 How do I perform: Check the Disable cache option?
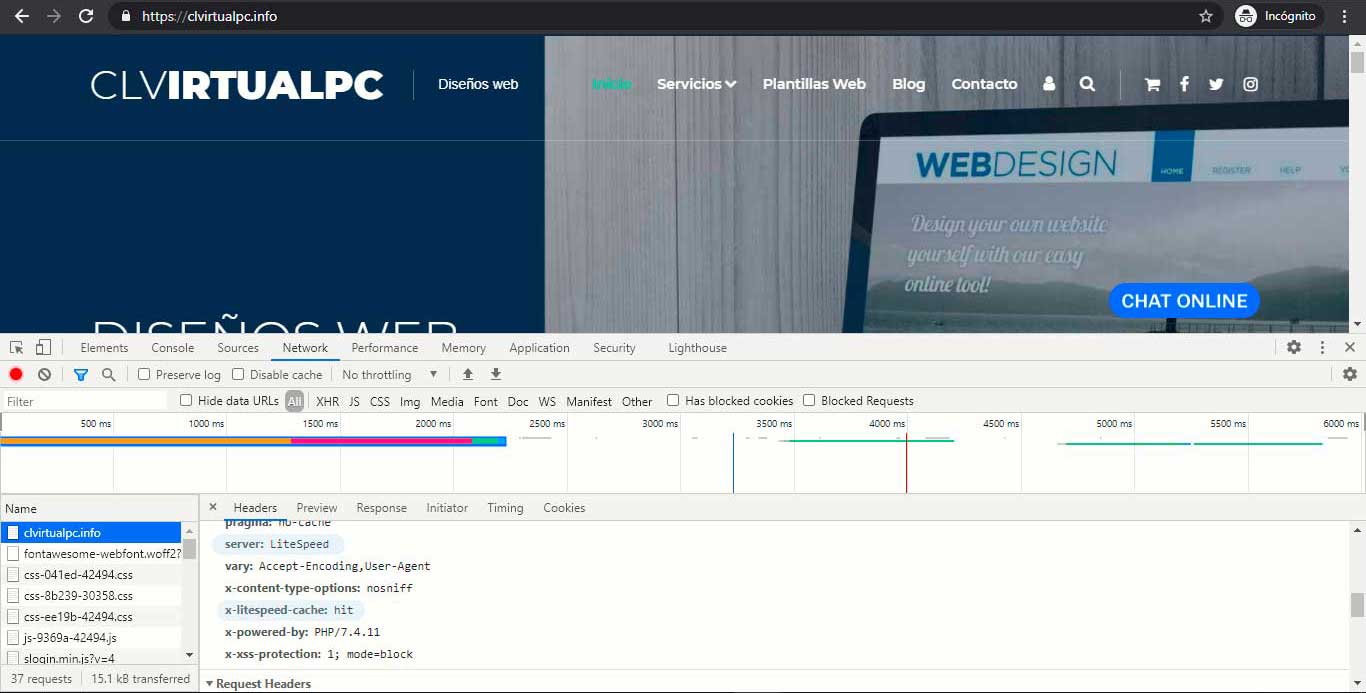click(238, 374)
